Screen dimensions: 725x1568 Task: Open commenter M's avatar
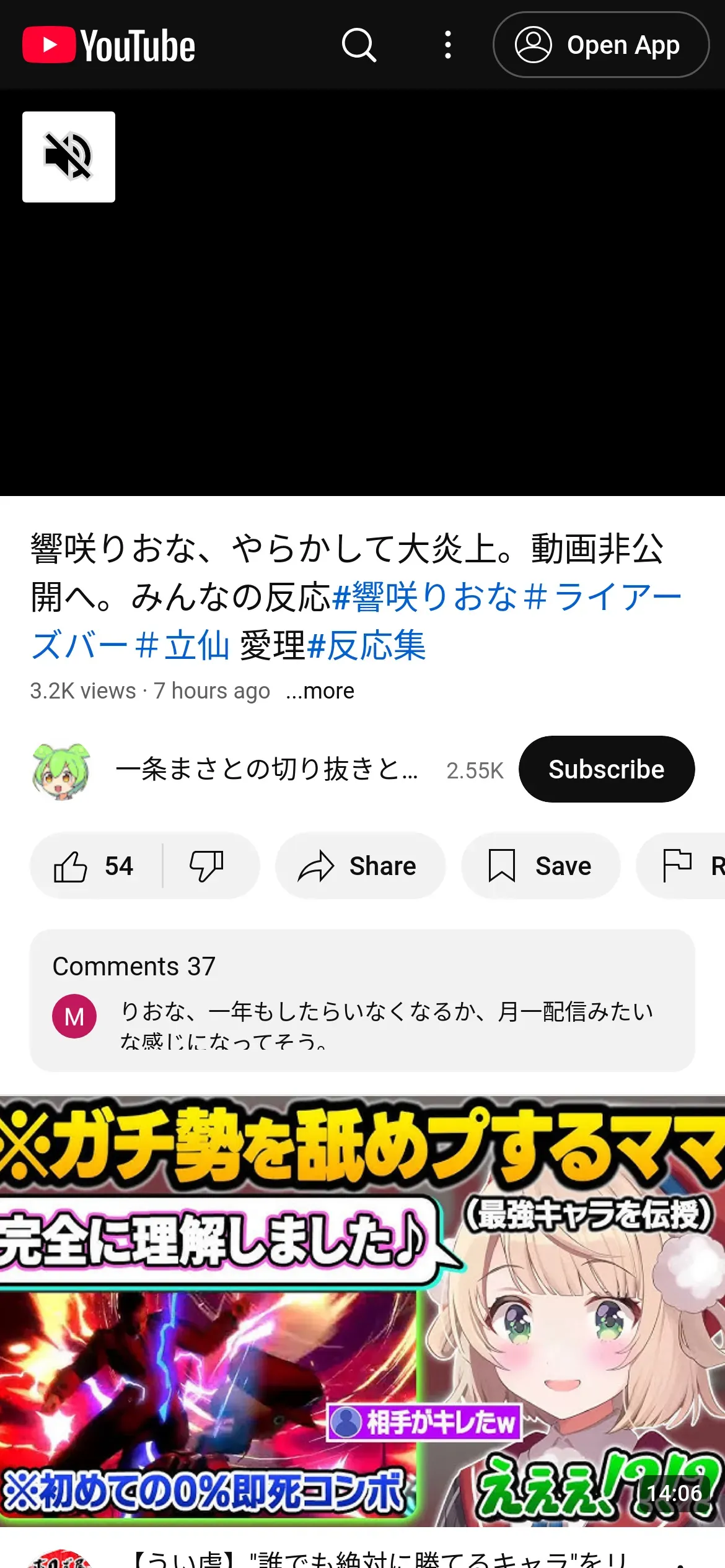pyautogui.click(x=74, y=1016)
